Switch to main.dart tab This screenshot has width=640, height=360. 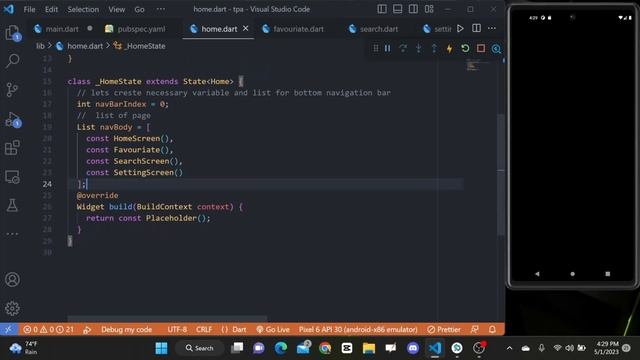coord(62,29)
